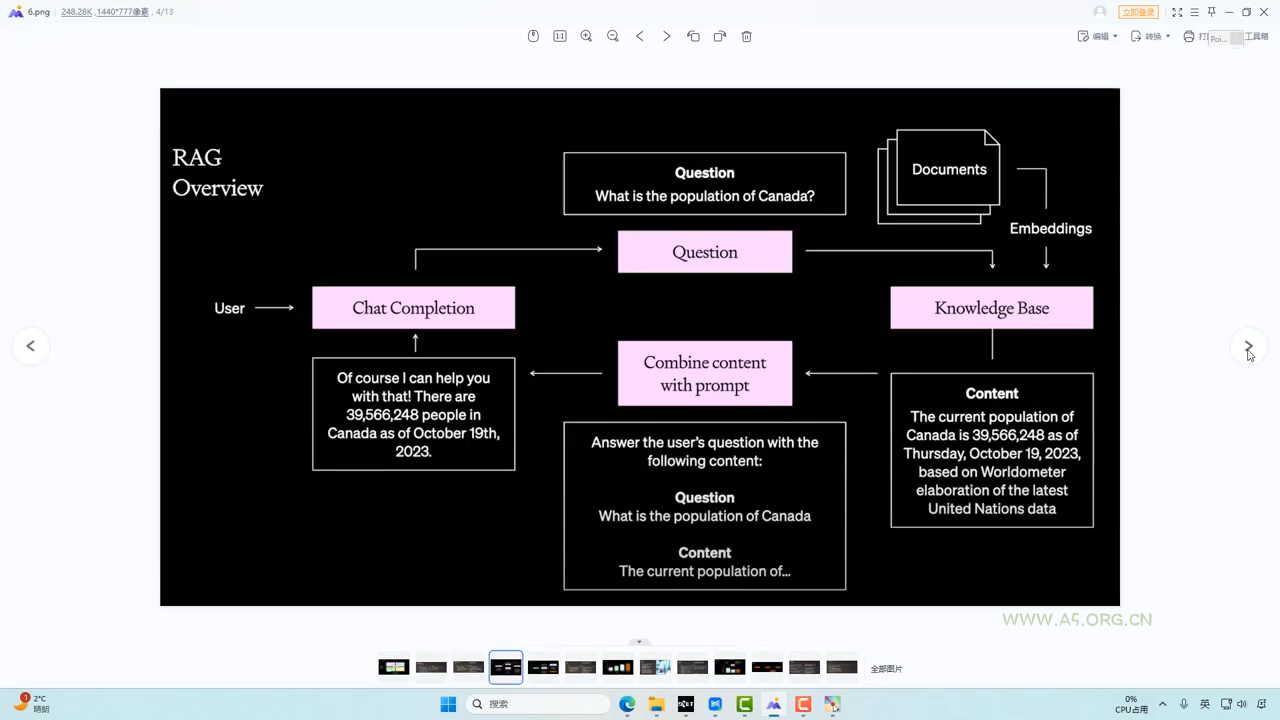Collapse the thumbnail strip with arrow
Viewport: 1280px width, 720px height.
639,642
